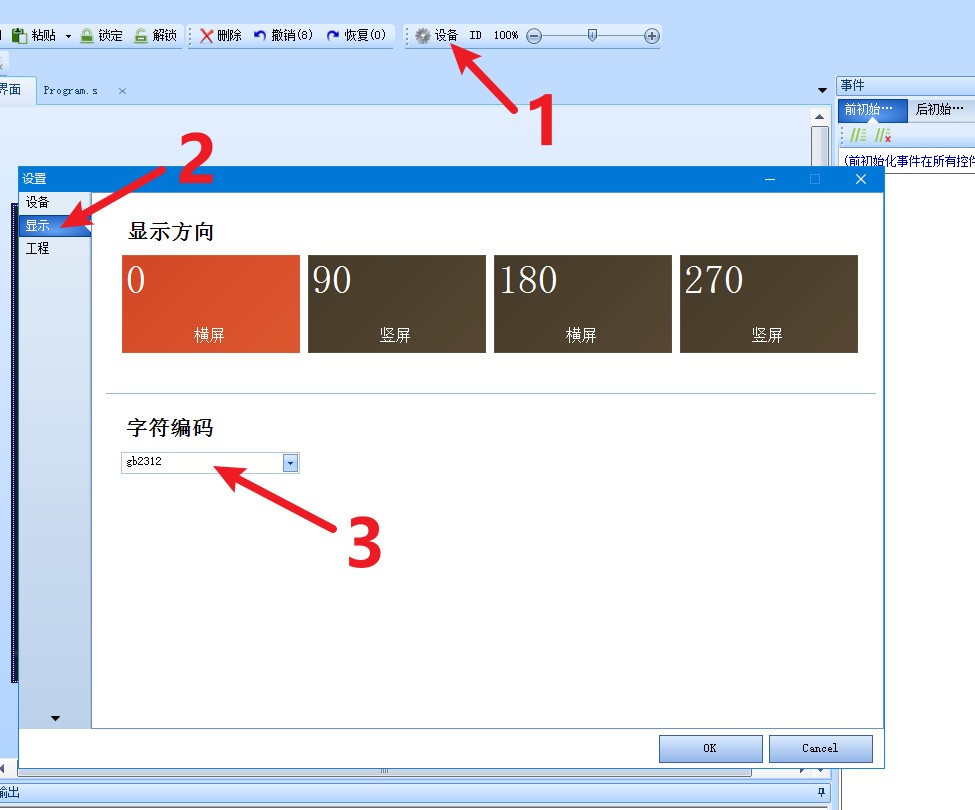Click the 撤销 (undo) arrow icon
This screenshot has height=810, width=975.
[x=260, y=36]
